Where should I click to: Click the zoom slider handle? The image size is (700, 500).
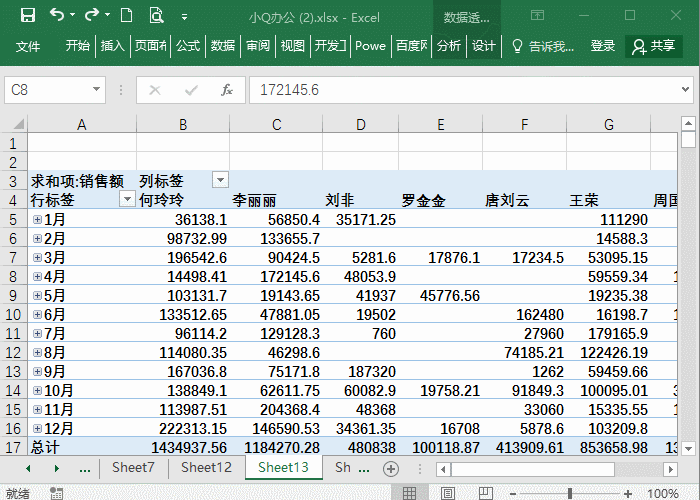click(570, 493)
